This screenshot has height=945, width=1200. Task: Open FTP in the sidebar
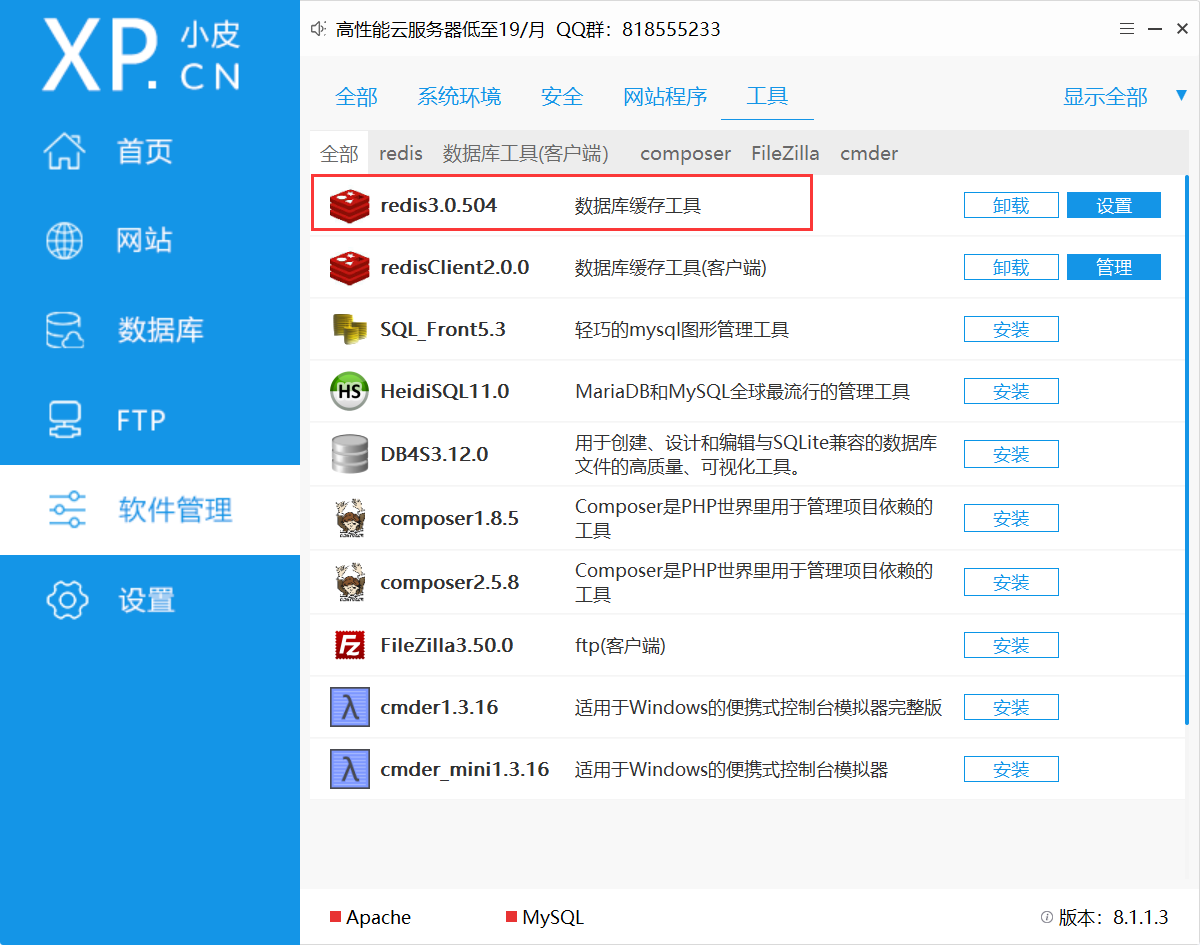tap(150, 420)
